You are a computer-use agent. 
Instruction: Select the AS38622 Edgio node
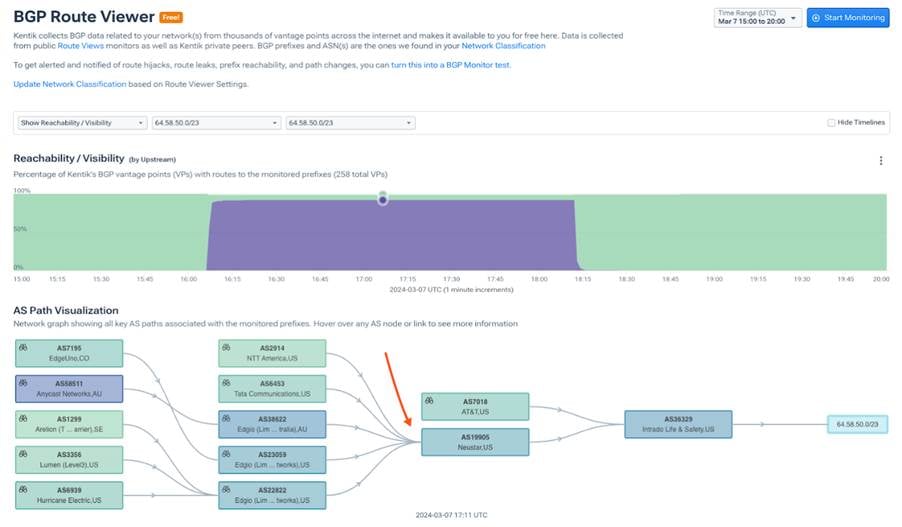tap(272, 424)
